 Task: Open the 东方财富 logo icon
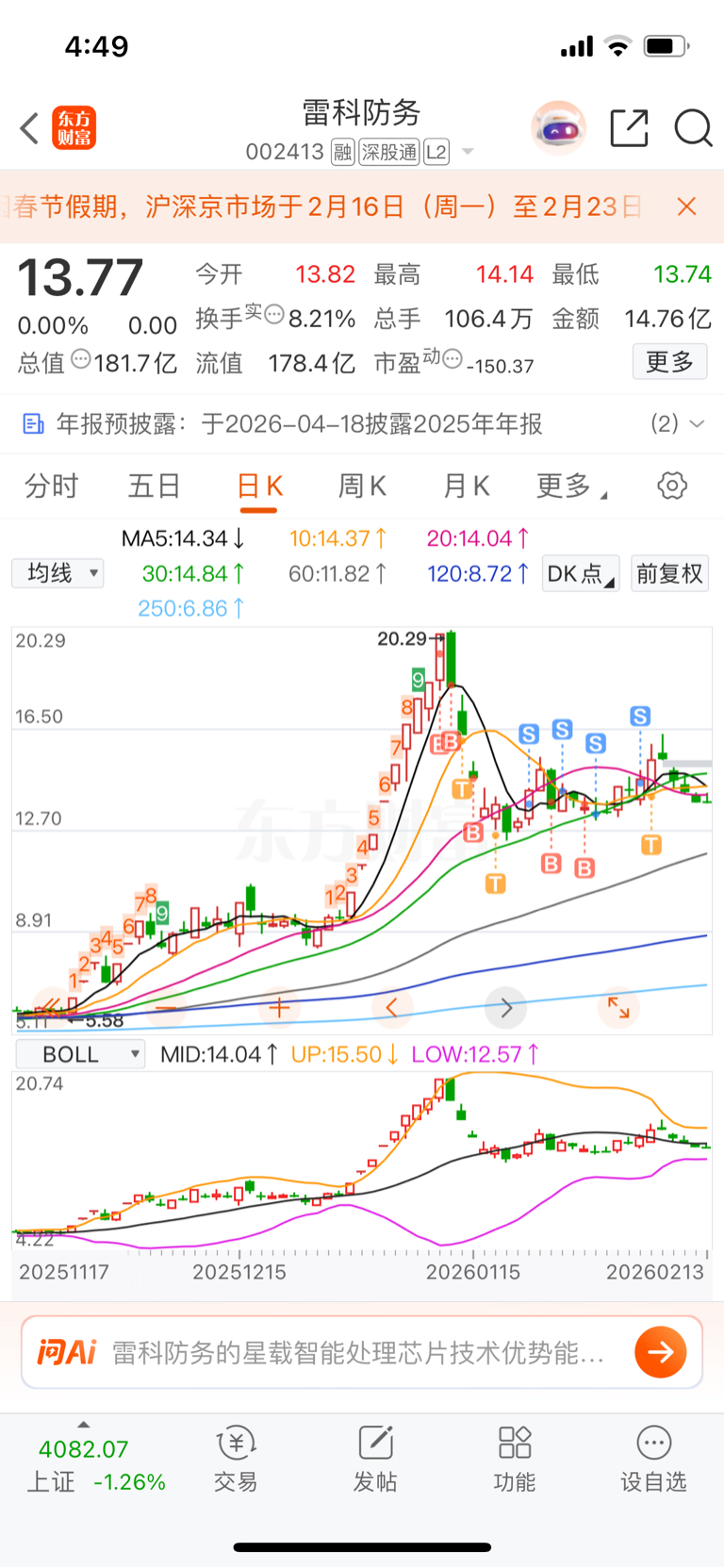coord(74,128)
